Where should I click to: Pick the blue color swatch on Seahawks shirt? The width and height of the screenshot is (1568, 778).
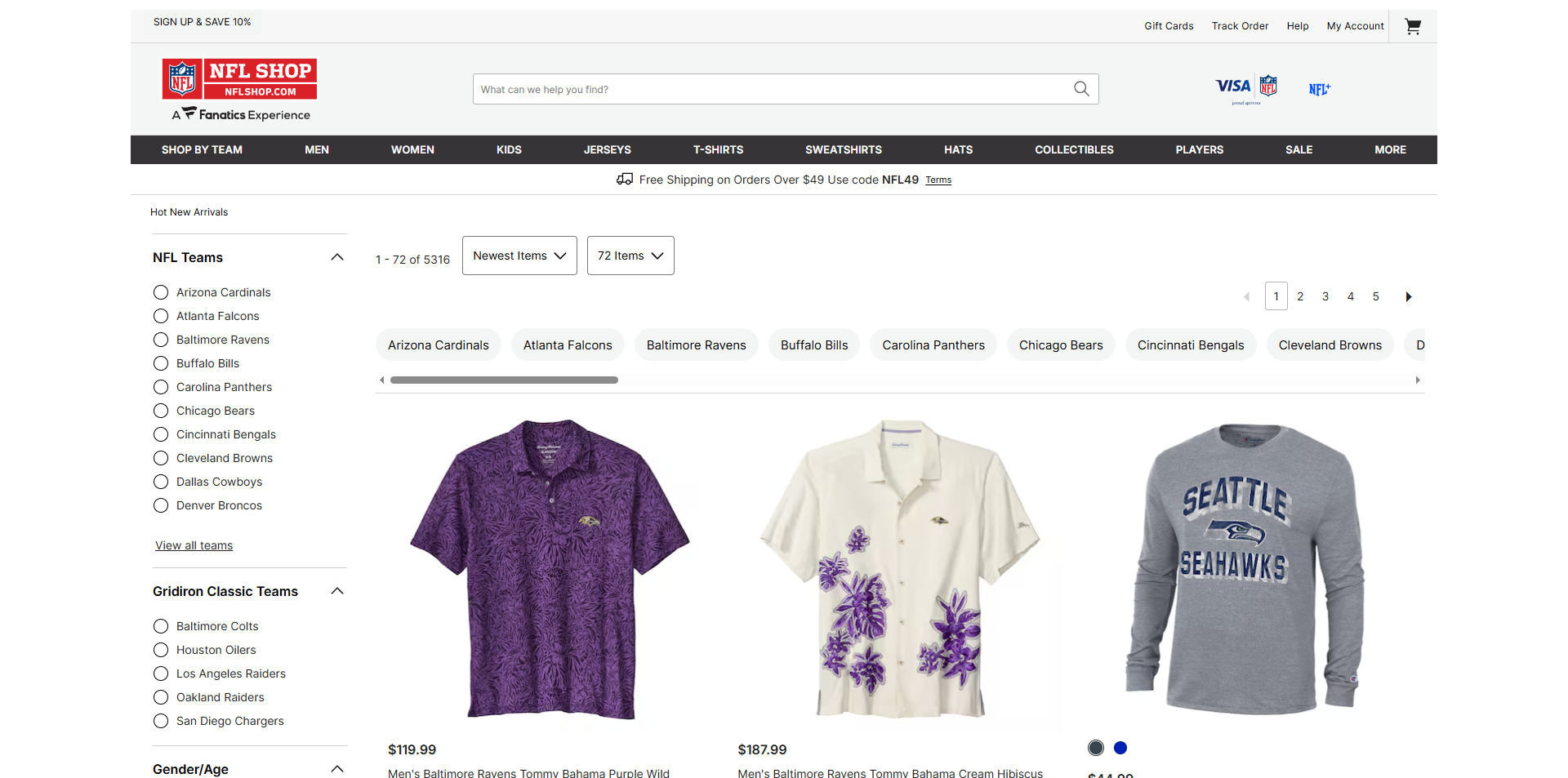click(x=1120, y=748)
